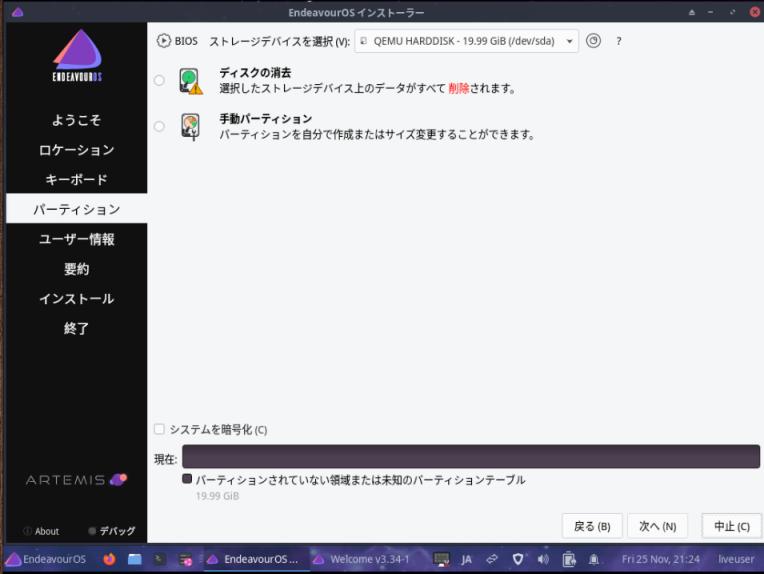Open the volume speaker tray icon
Image resolution: width=764 pixels, height=574 pixels.
pos(543,559)
